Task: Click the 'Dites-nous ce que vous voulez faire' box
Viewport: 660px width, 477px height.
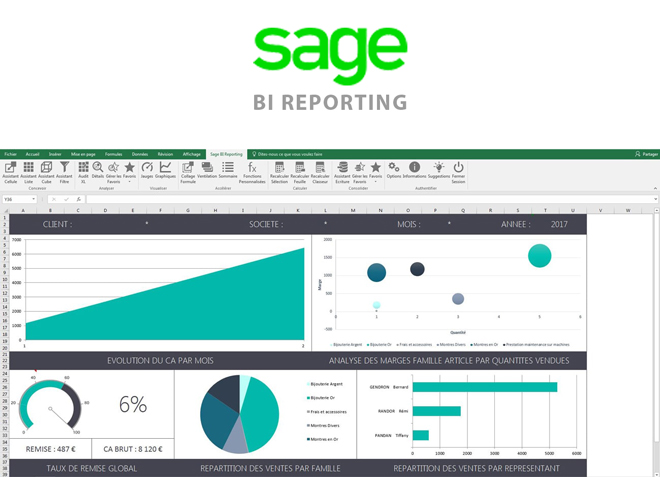Action: (287, 154)
